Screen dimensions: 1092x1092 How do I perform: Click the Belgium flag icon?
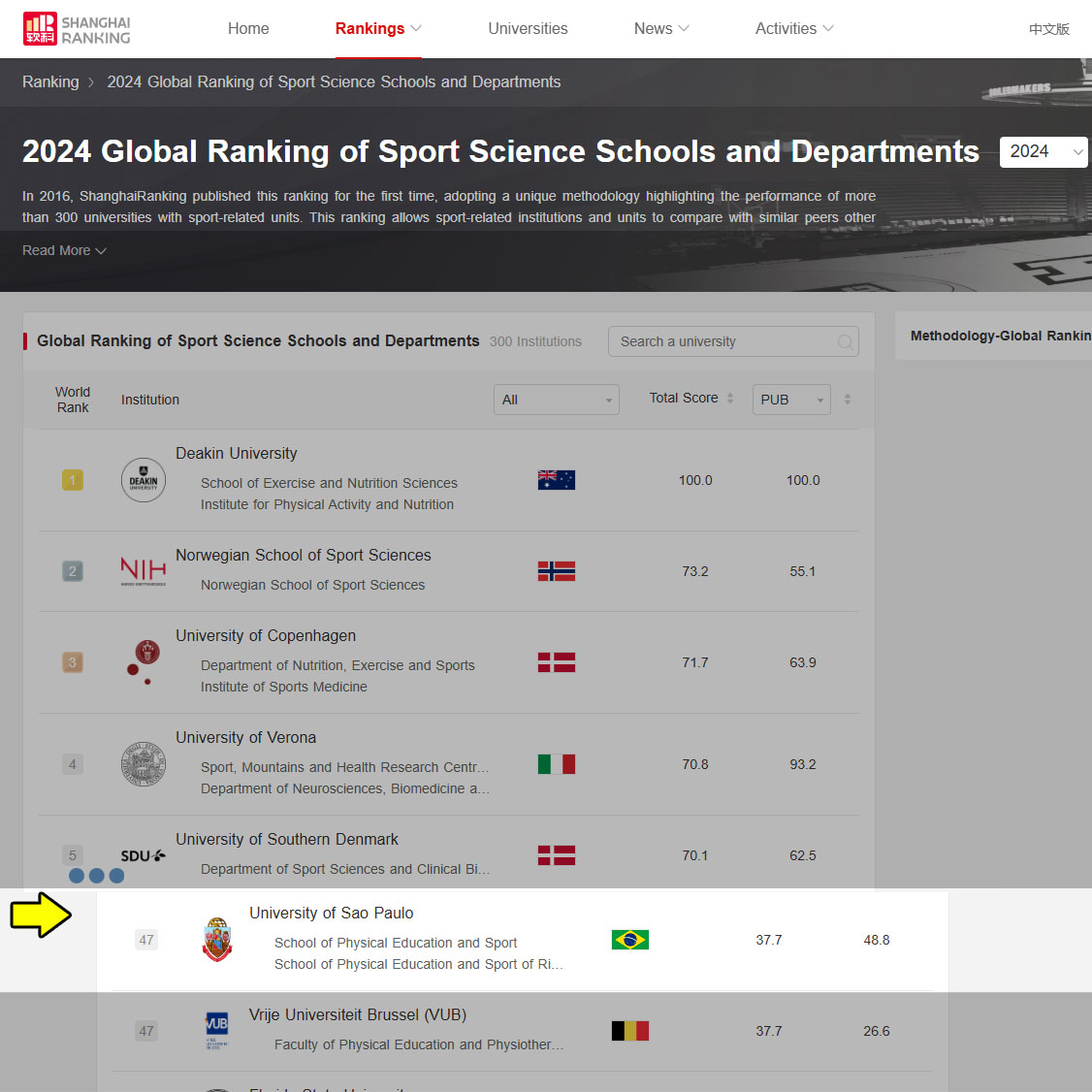(x=630, y=1031)
